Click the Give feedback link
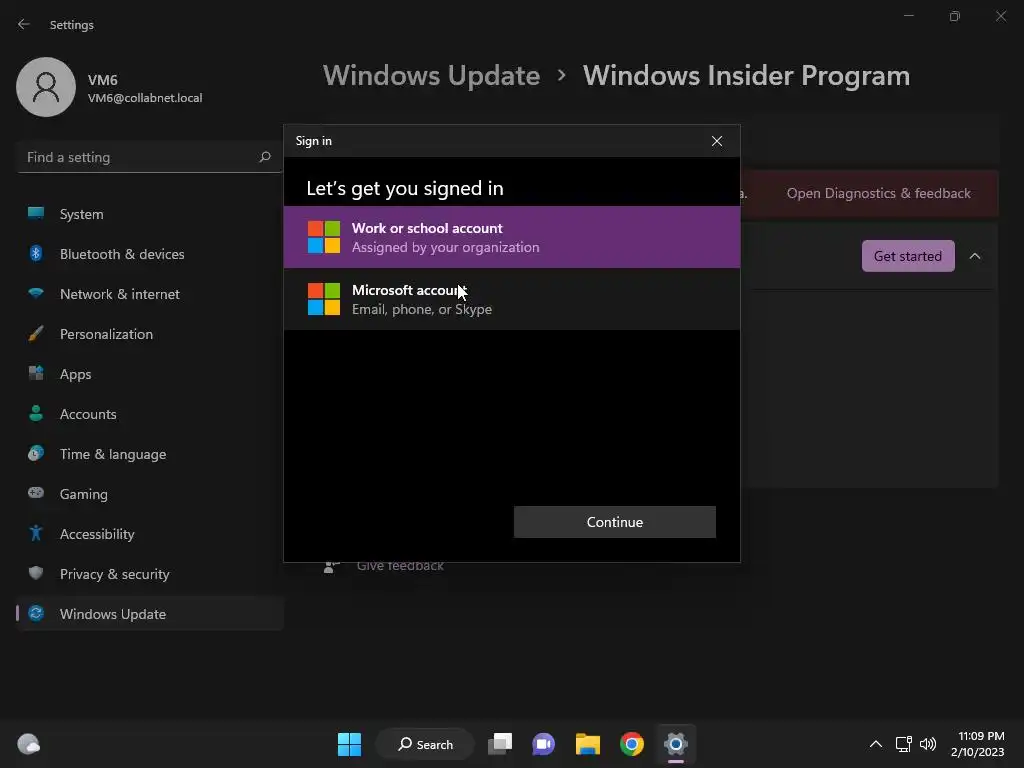 tap(400, 566)
